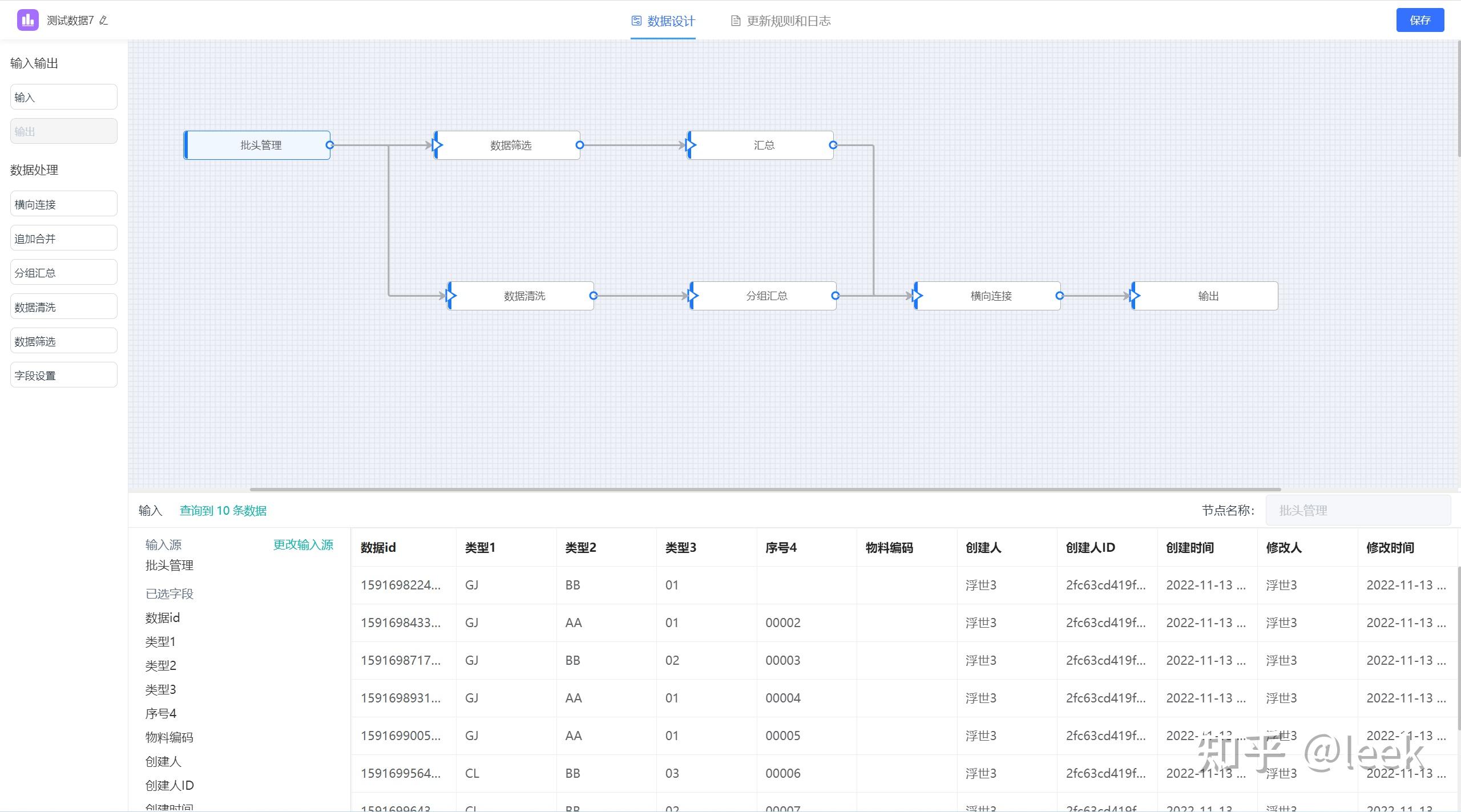Click output port circle on 批头管理 node
1461x812 pixels.
[329, 145]
